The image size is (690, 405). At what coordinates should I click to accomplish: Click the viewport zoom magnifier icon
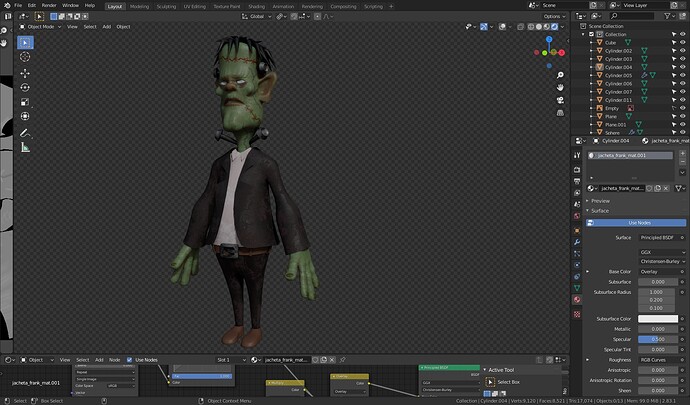click(x=560, y=75)
